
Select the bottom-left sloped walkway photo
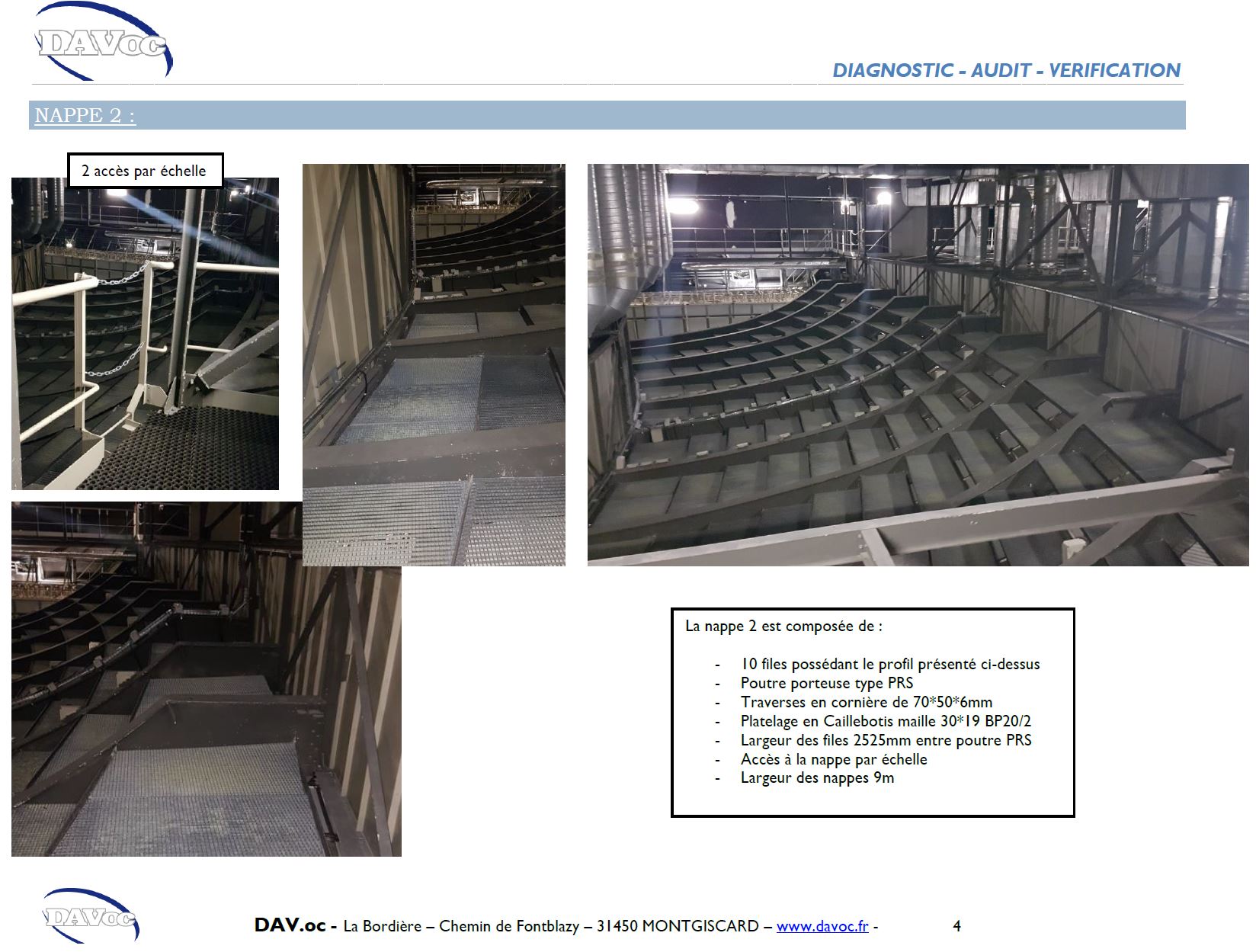tap(206, 679)
